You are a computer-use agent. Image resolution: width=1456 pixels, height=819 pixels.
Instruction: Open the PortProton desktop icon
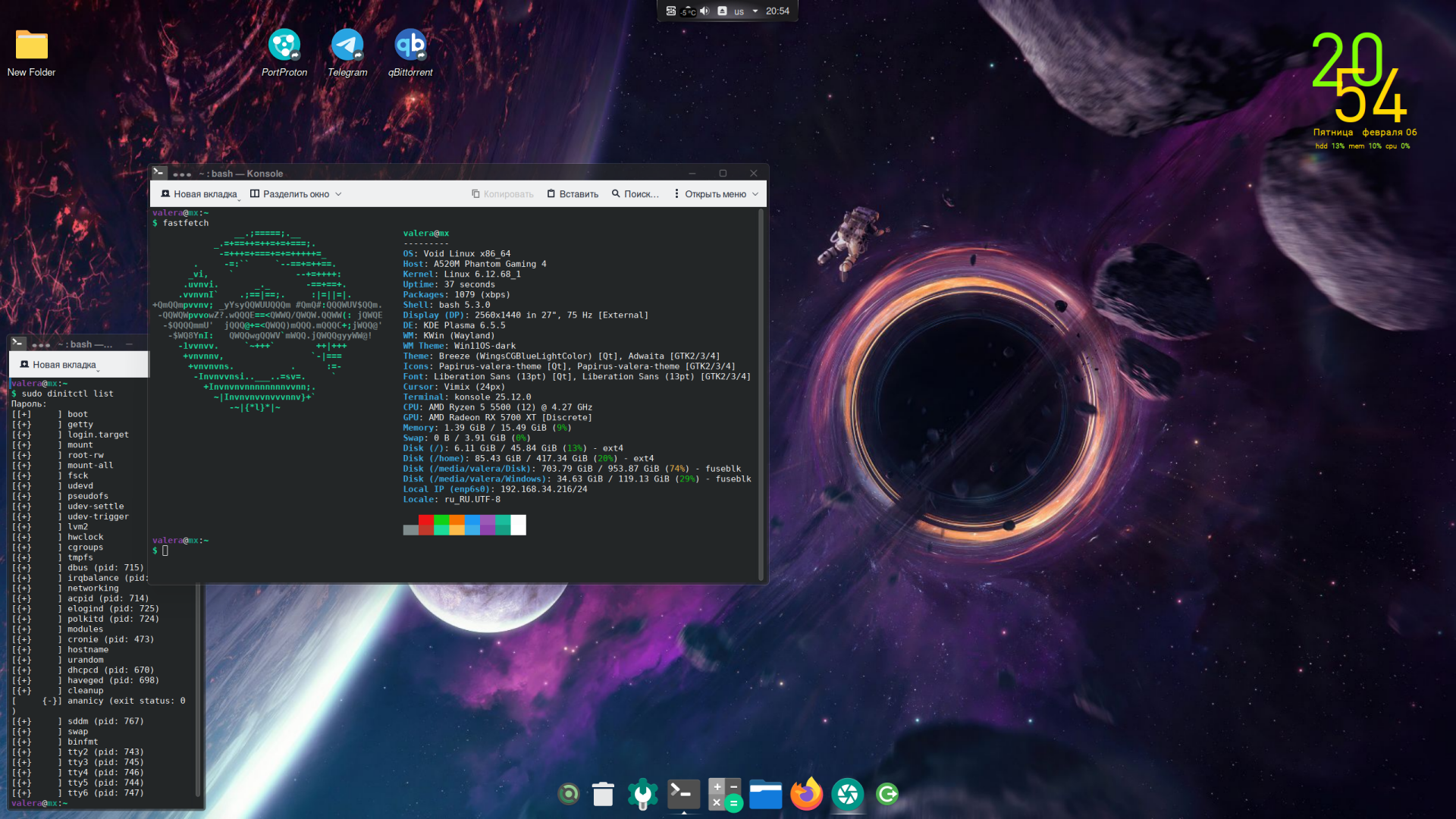pos(284,45)
